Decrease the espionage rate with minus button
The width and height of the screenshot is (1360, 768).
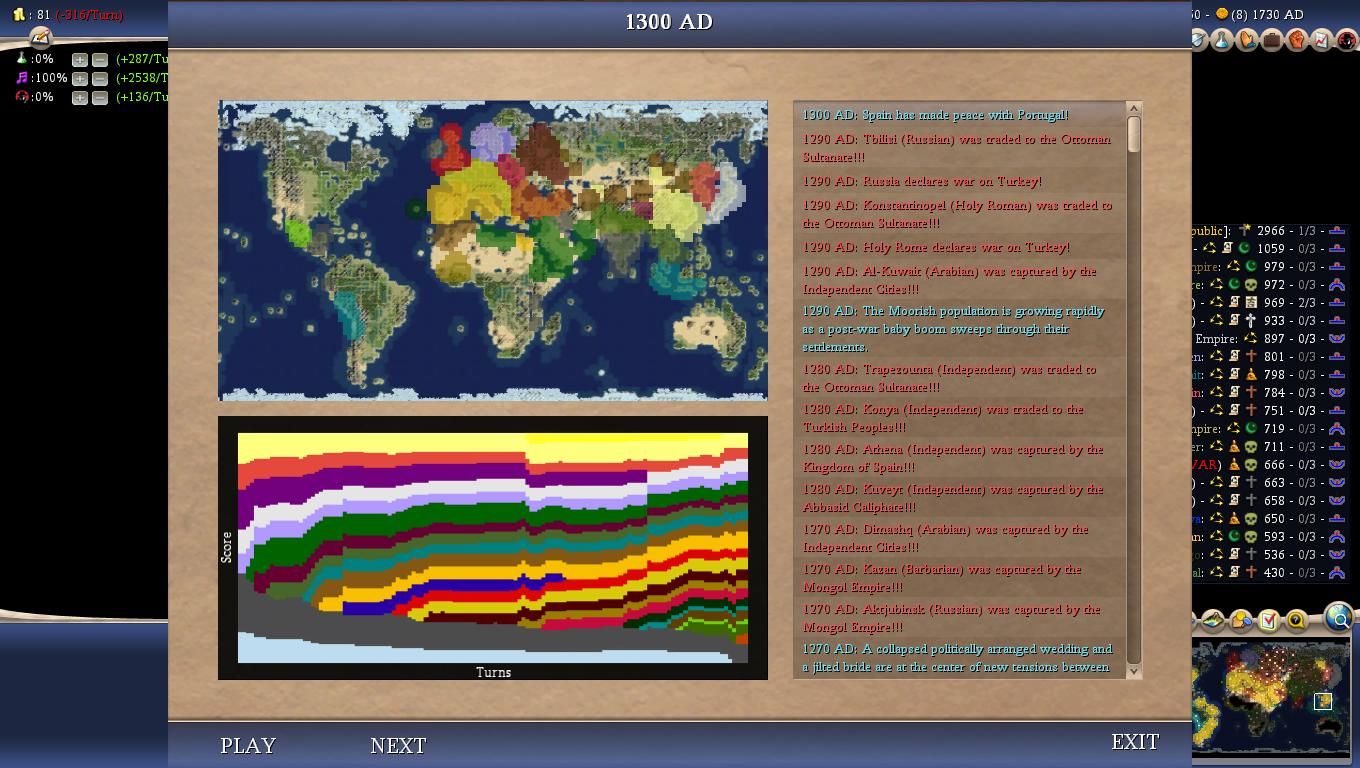(x=99, y=98)
